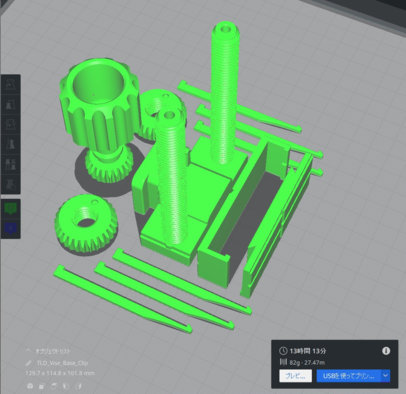Image resolution: width=406 pixels, height=394 pixels.
Task: Click the print via USB button
Action: [x=348, y=376]
